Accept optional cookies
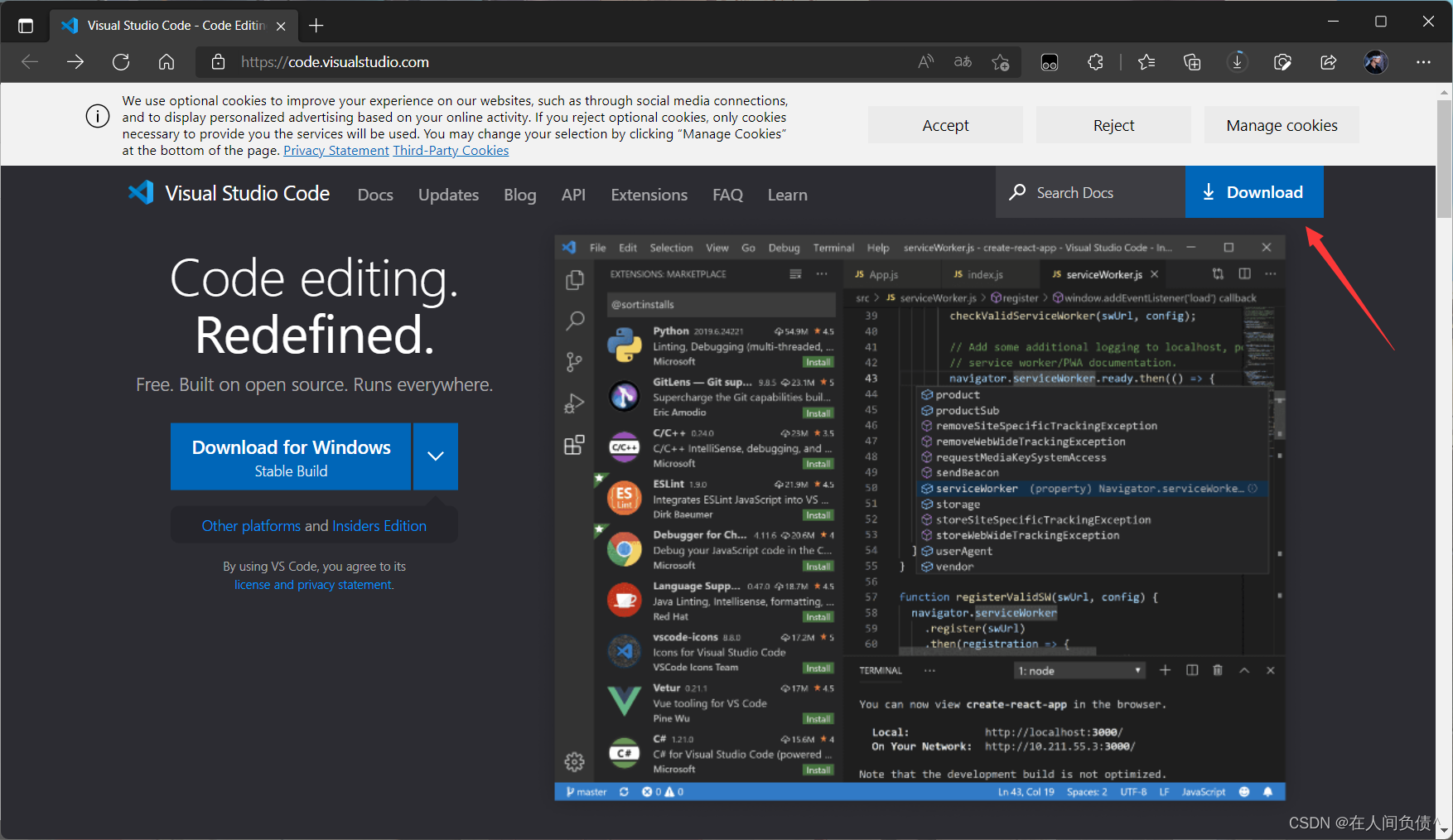 point(945,125)
